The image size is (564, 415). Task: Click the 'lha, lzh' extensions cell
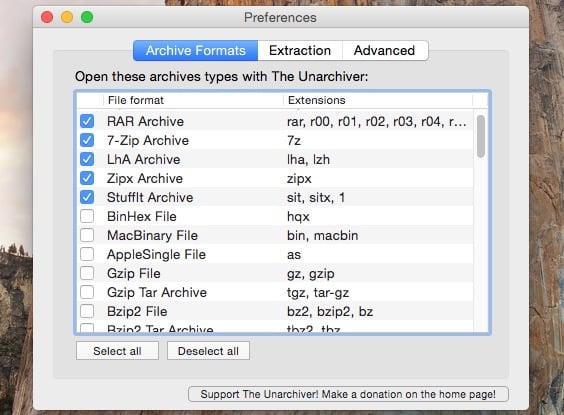[308, 160]
